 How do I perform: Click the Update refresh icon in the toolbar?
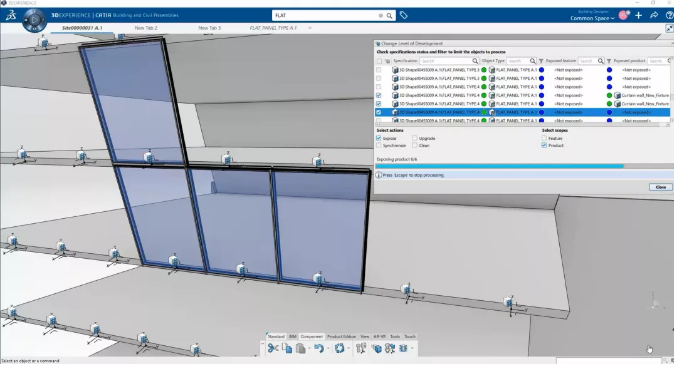click(339, 349)
